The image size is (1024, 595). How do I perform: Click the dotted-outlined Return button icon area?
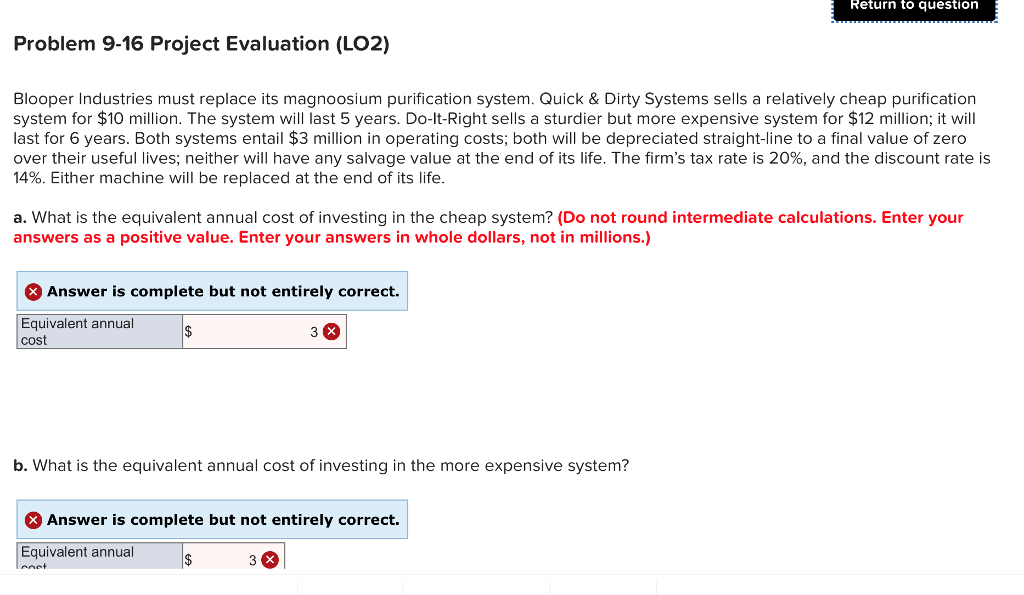(x=913, y=9)
